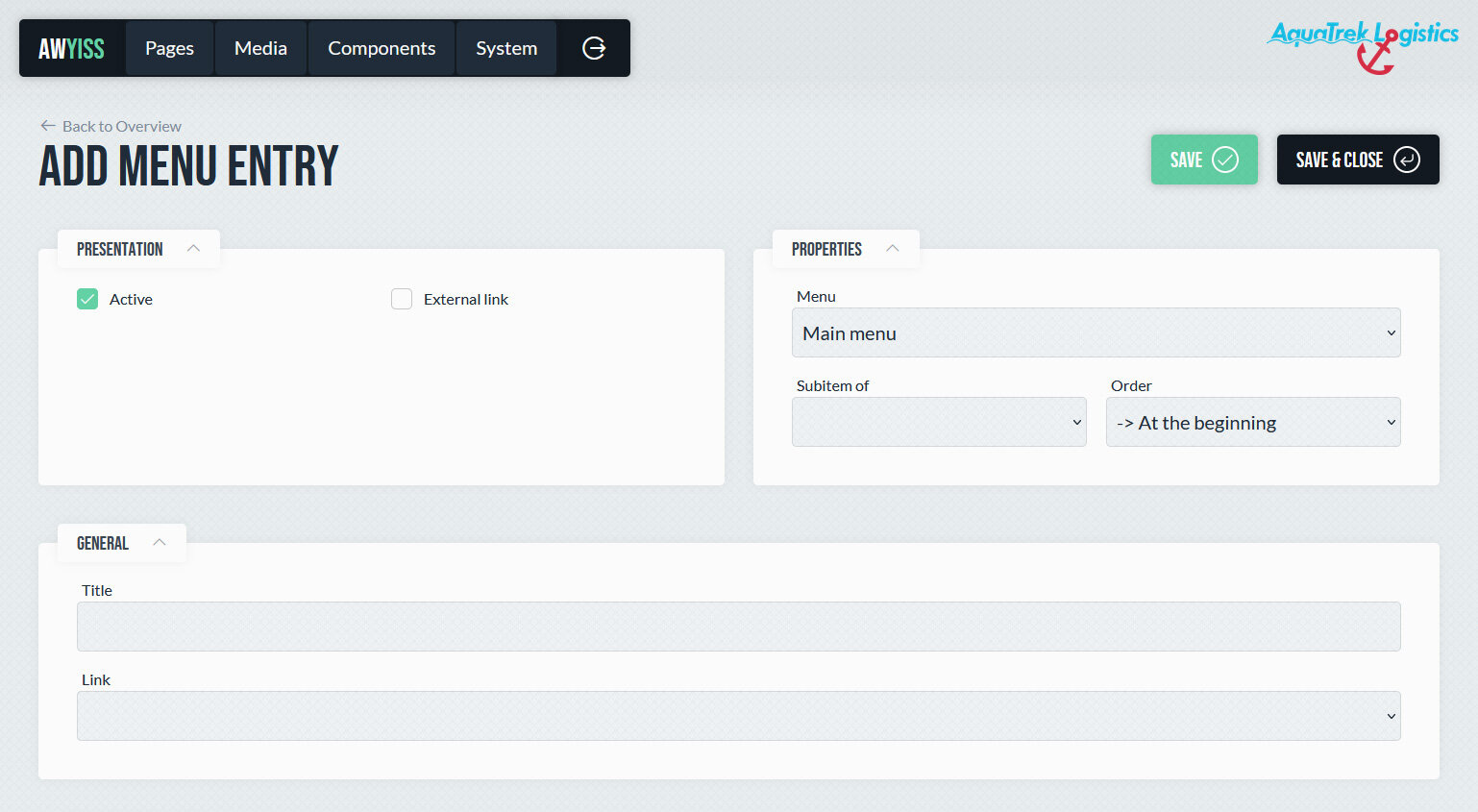
Task: Open the System menu
Action: click(506, 48)
